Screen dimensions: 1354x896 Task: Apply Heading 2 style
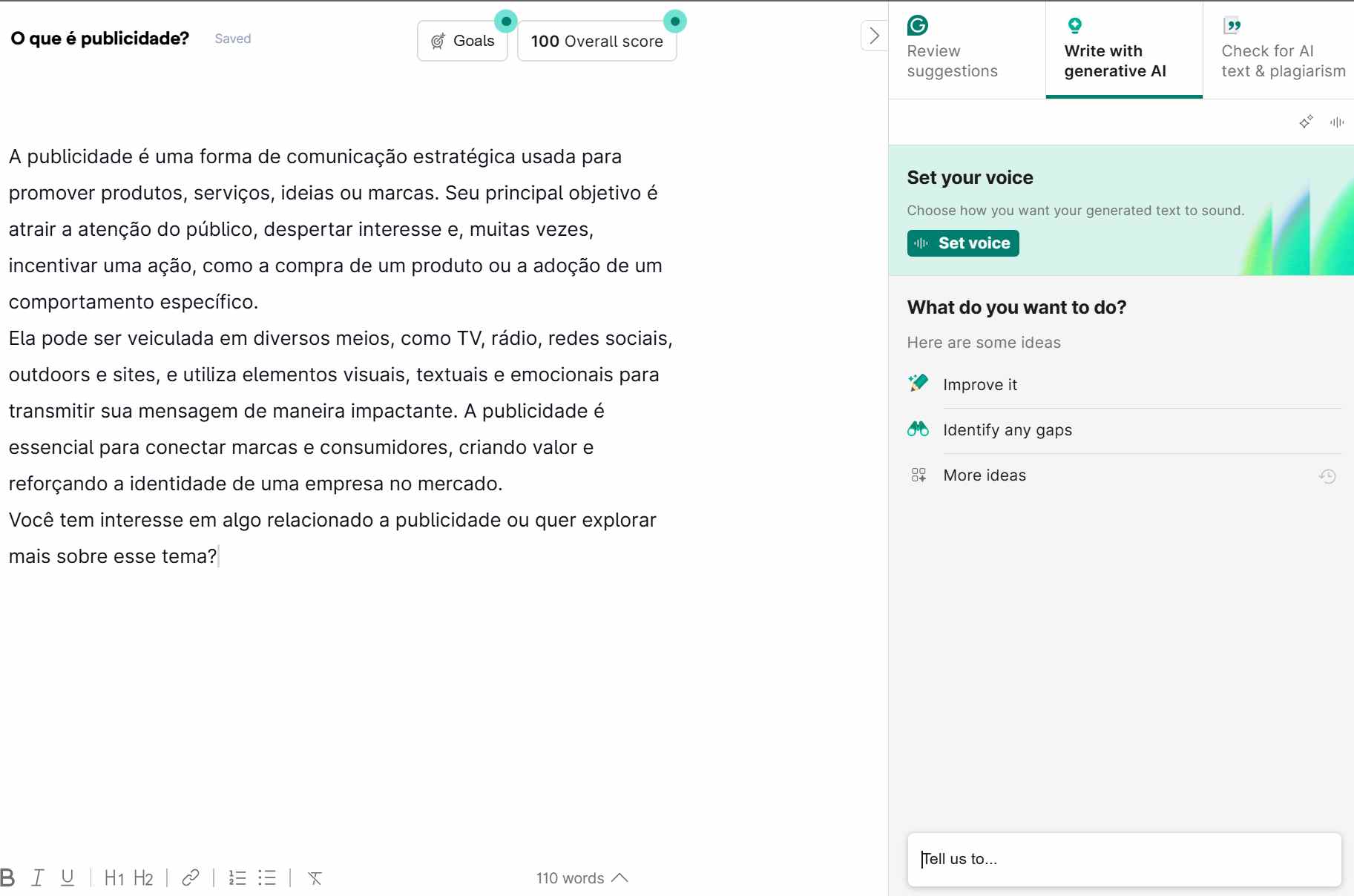(143, 878)
